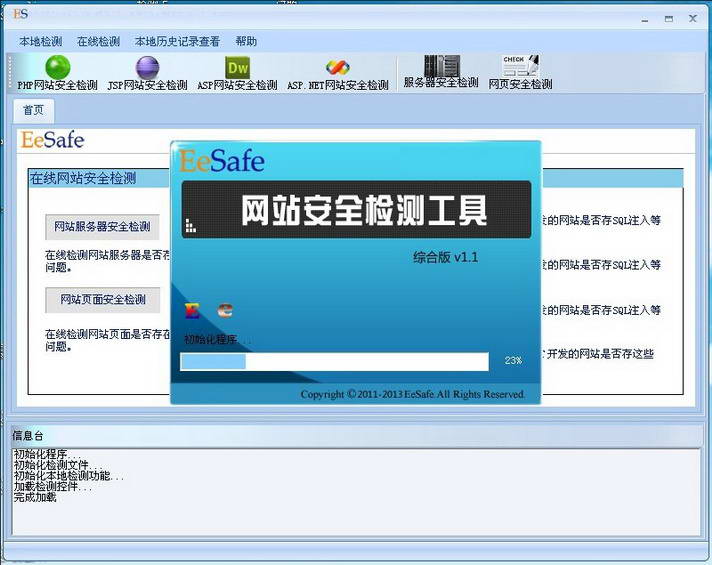
Task: Click the 服务器安全检测 label
Action: pos(441,83)
